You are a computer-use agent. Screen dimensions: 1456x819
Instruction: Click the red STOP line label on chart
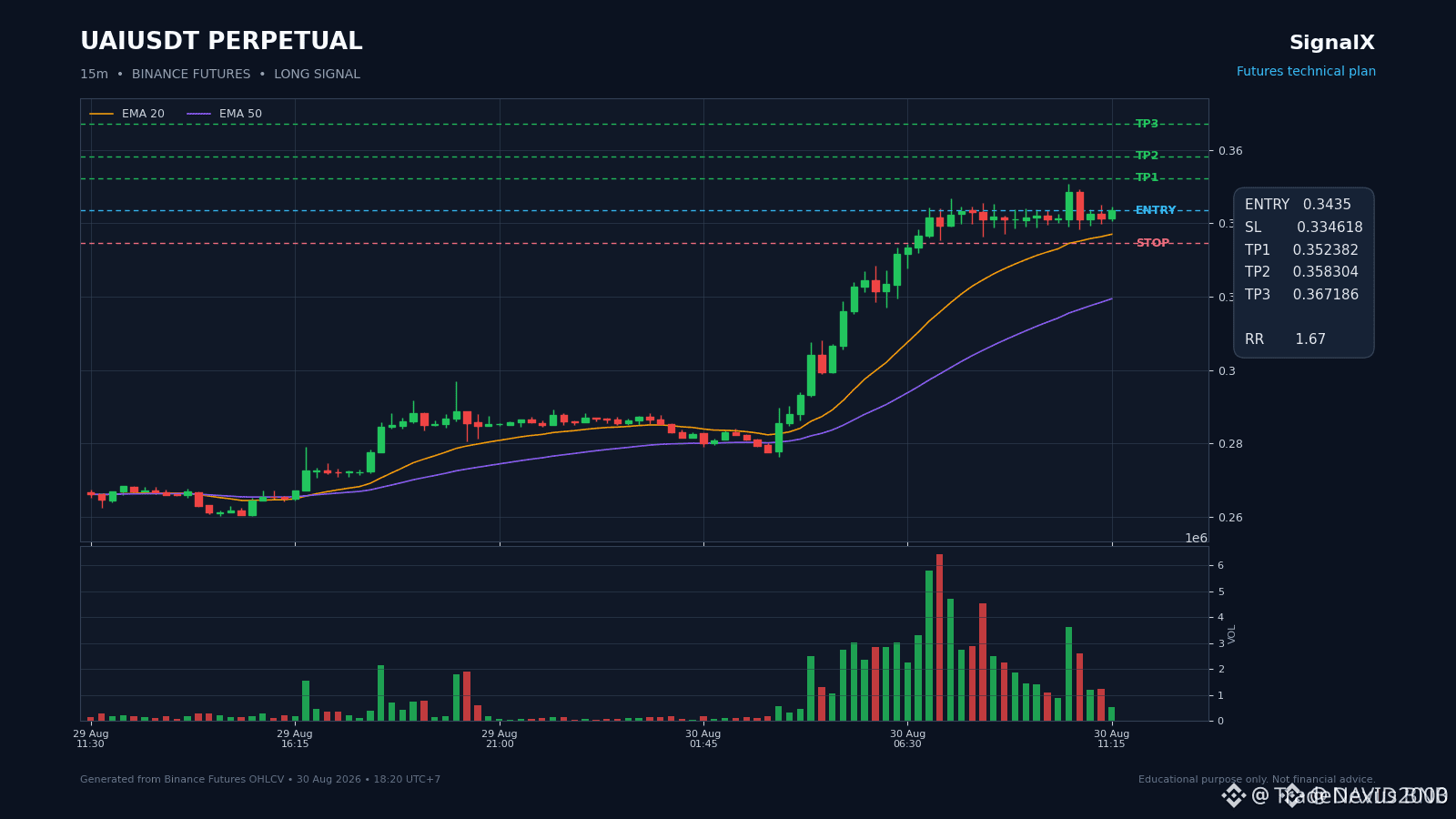tap(1152, 243)
